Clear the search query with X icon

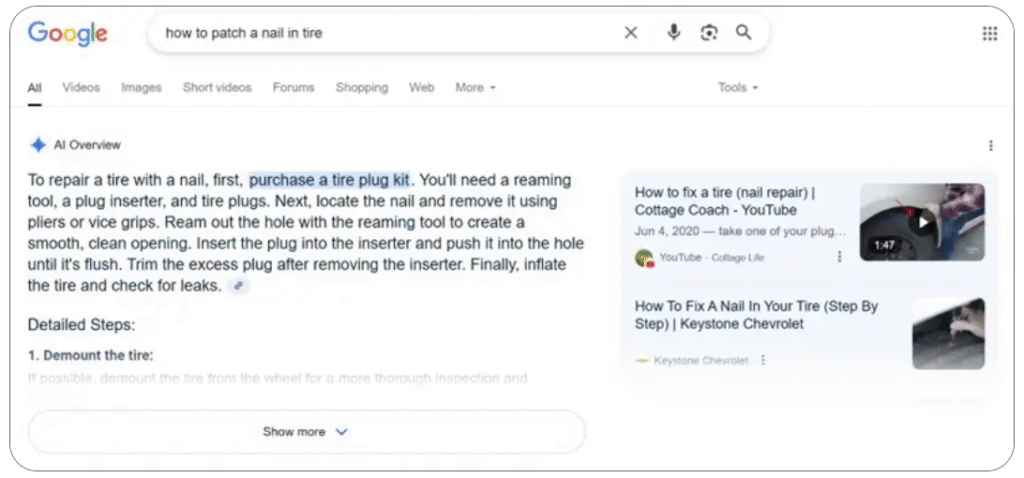(631, 33)
